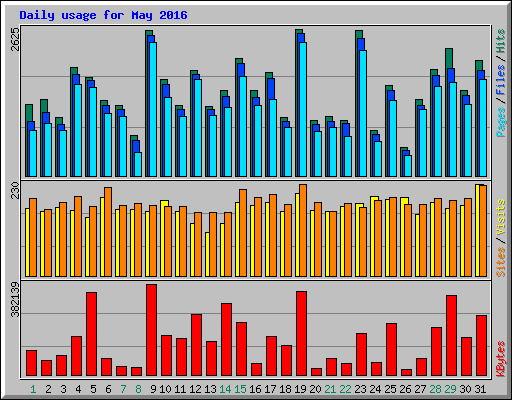Screen dimensions: 512x400
Task: Select day label 2 on the x-axis
Action: [48, 389]
